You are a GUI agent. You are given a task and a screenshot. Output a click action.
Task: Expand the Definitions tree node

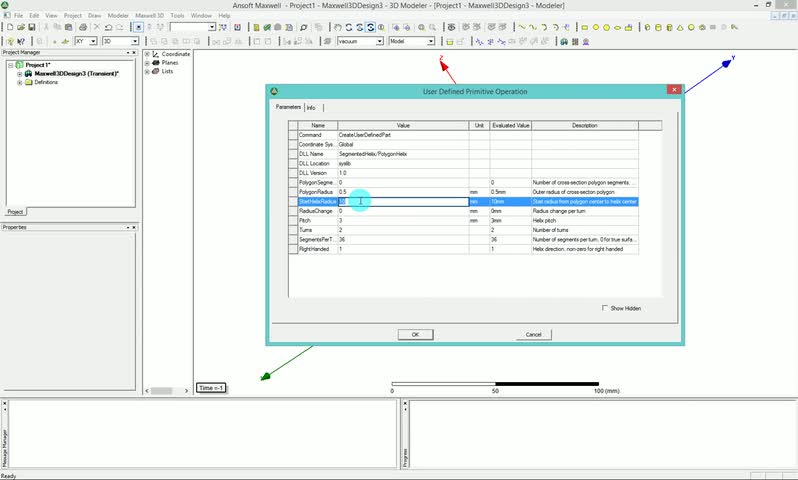[20, 82]
